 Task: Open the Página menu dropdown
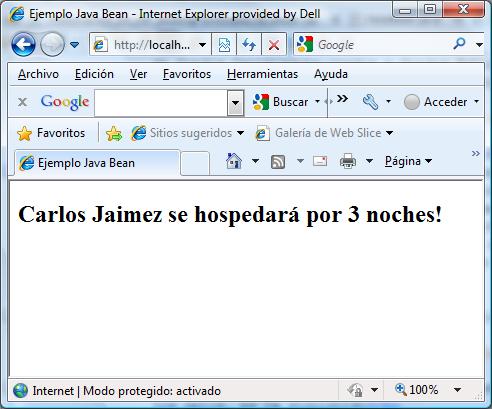click(x=408, y=161)
